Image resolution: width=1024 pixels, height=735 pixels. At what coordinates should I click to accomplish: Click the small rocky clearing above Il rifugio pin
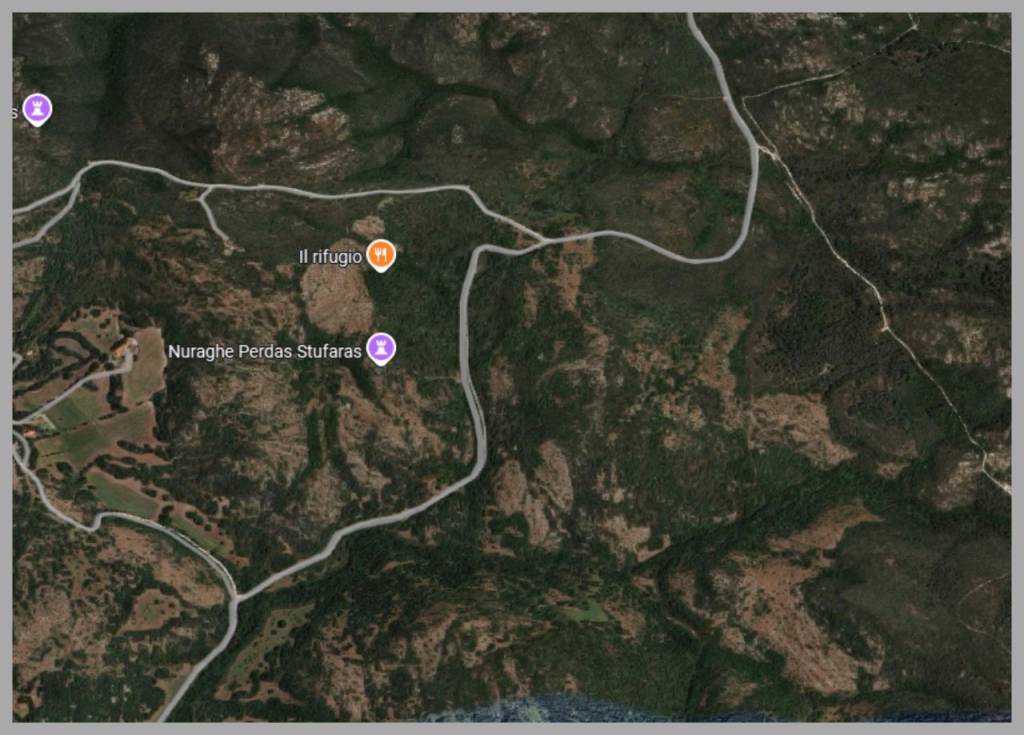tap(369, 226)
